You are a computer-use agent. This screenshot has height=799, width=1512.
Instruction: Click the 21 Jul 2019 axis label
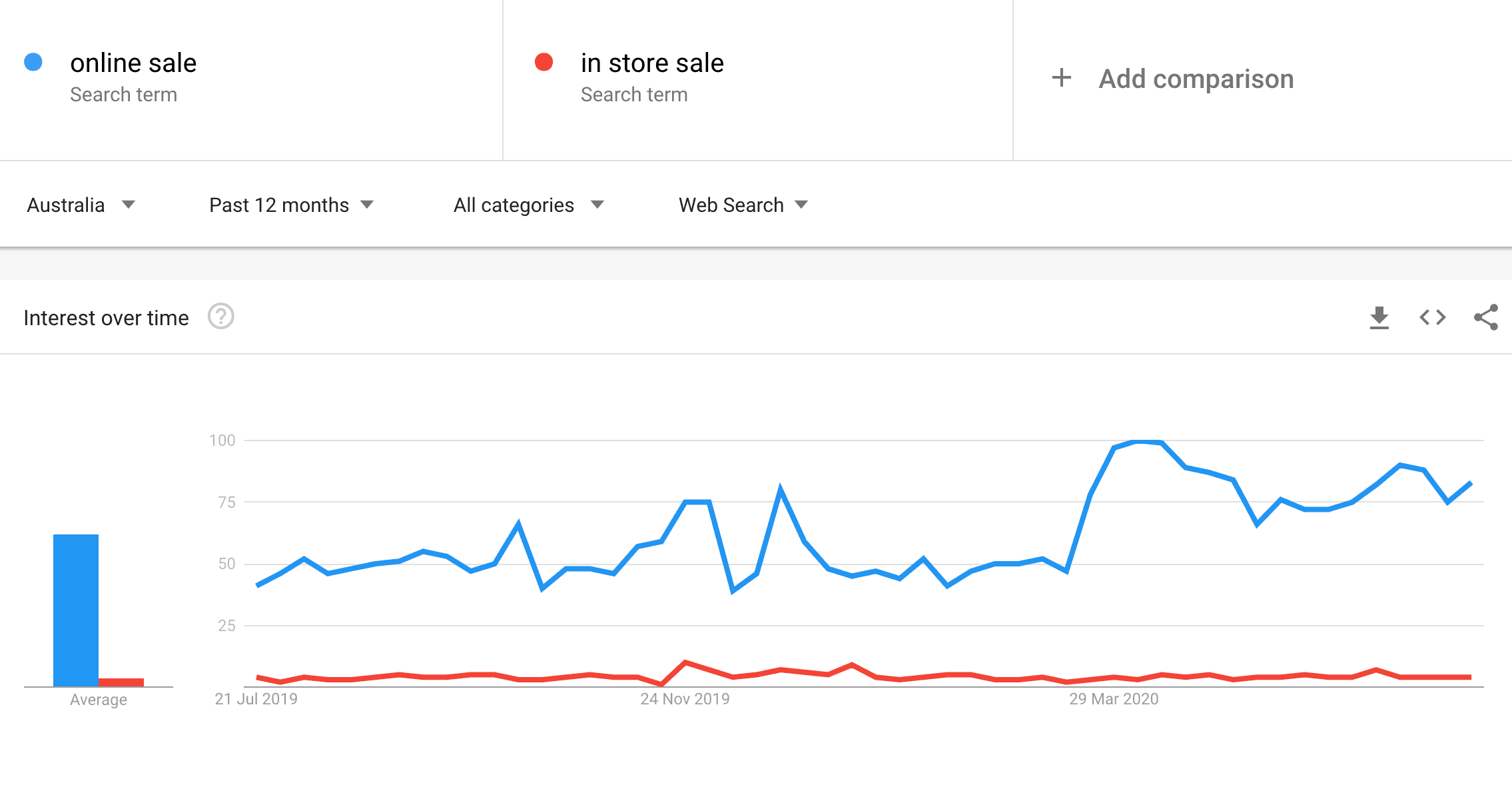256,699
